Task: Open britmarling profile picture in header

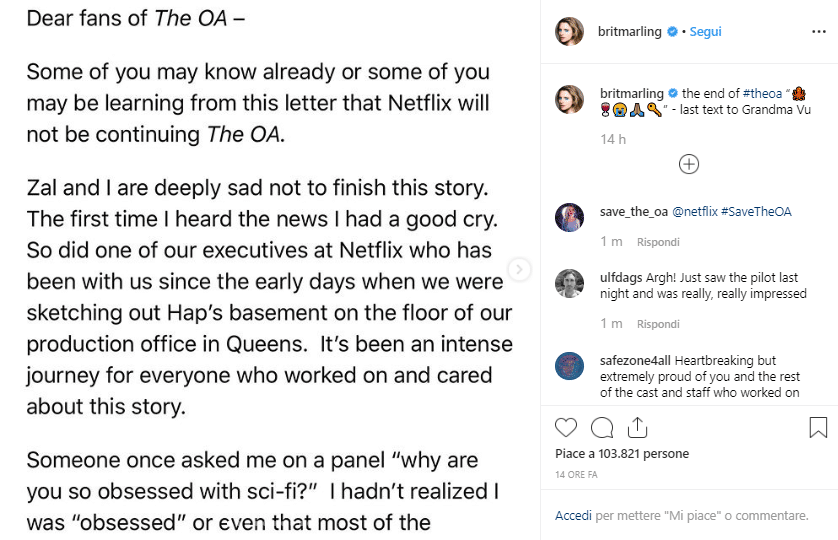Action: click(x=570, y=31)
